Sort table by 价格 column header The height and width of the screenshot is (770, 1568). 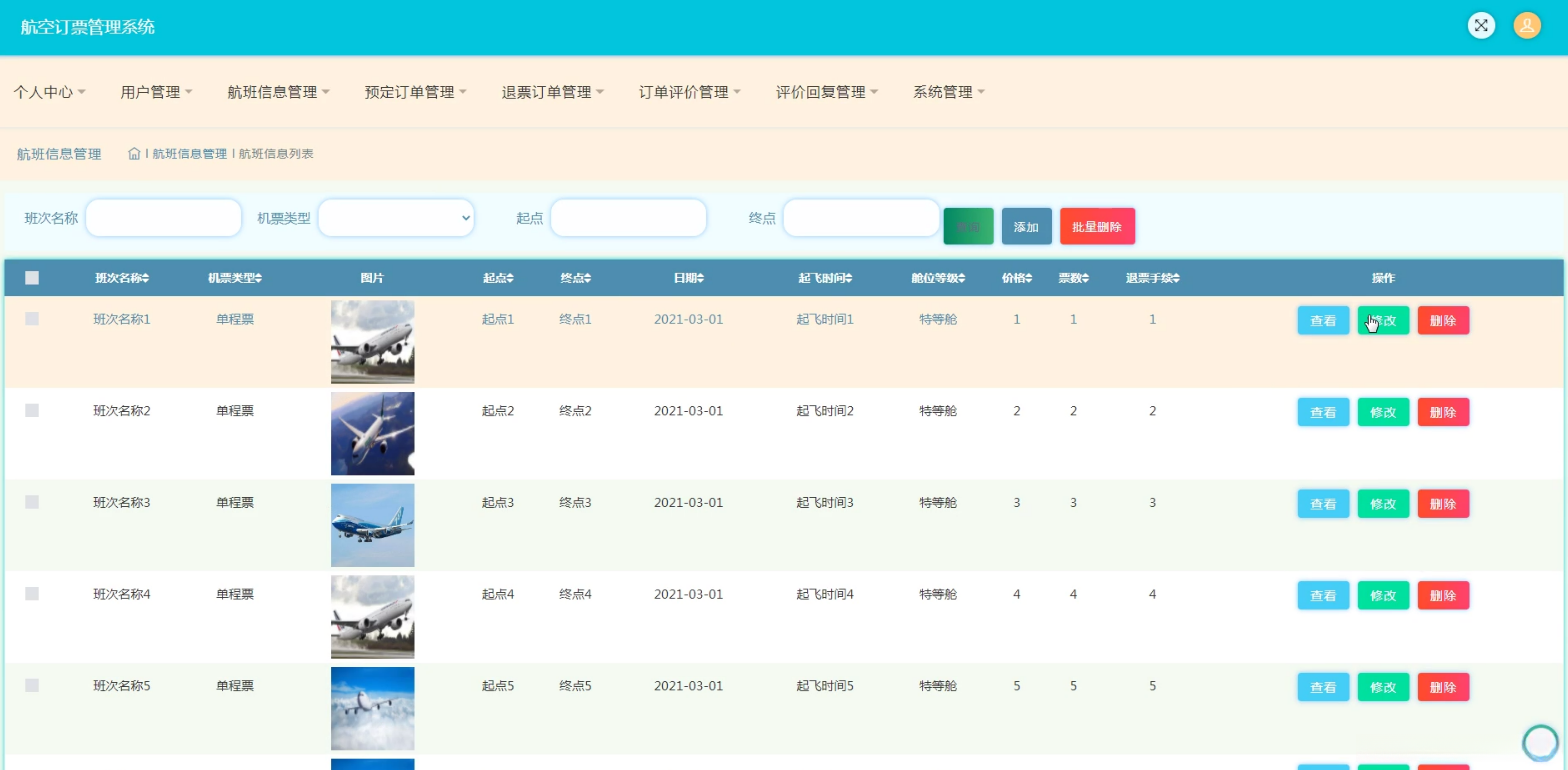pyautogui.click(x=1017, y=278)
